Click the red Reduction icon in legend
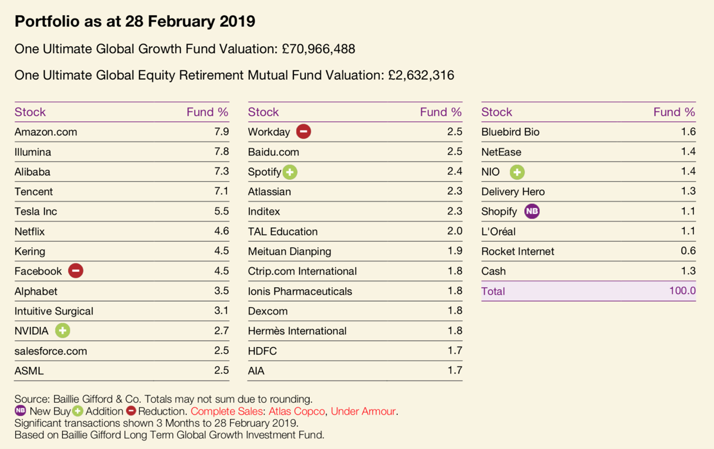714x449 pixels. (x=131, y=410)
